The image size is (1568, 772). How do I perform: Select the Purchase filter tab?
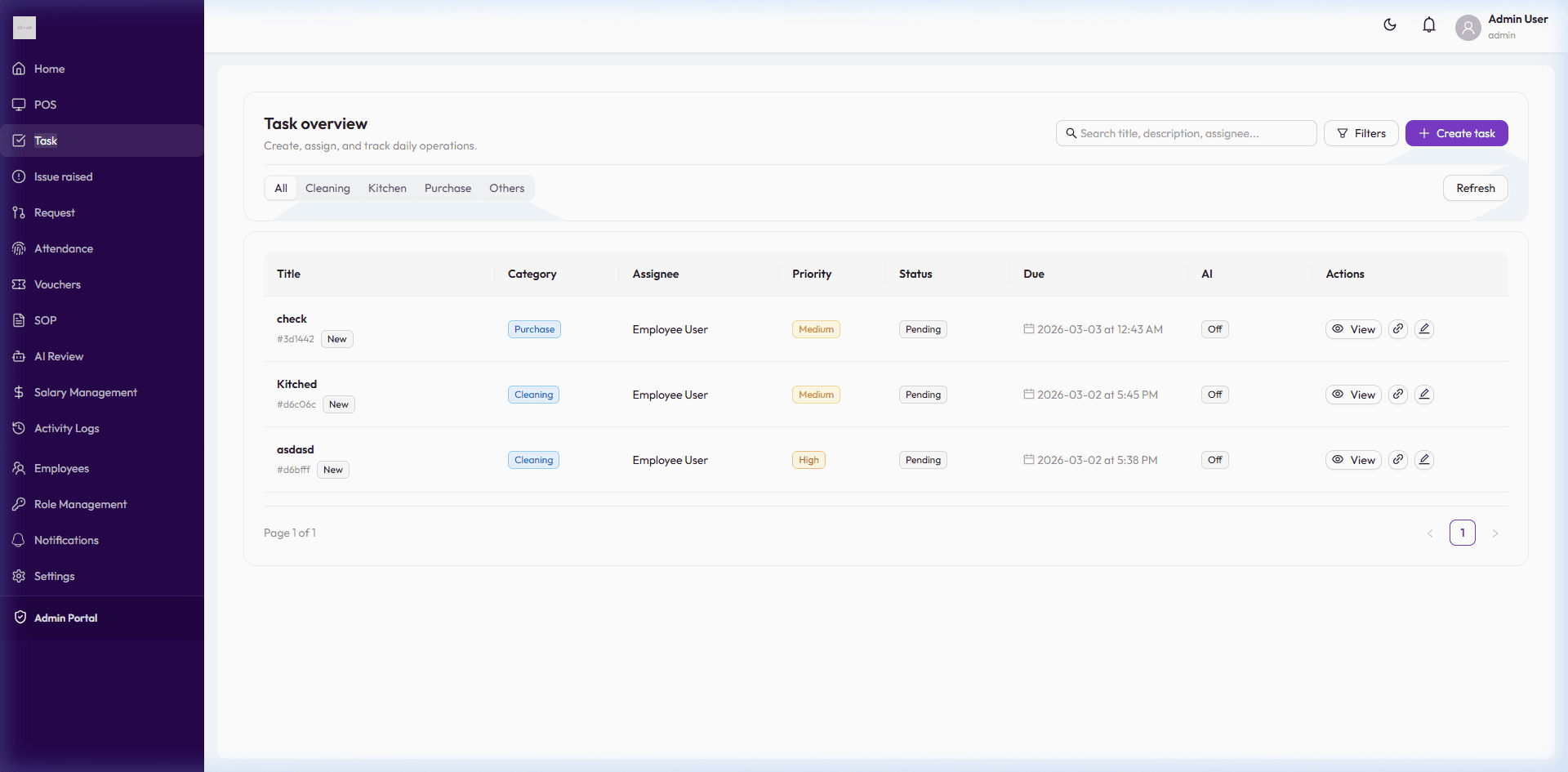click(448, 188)
